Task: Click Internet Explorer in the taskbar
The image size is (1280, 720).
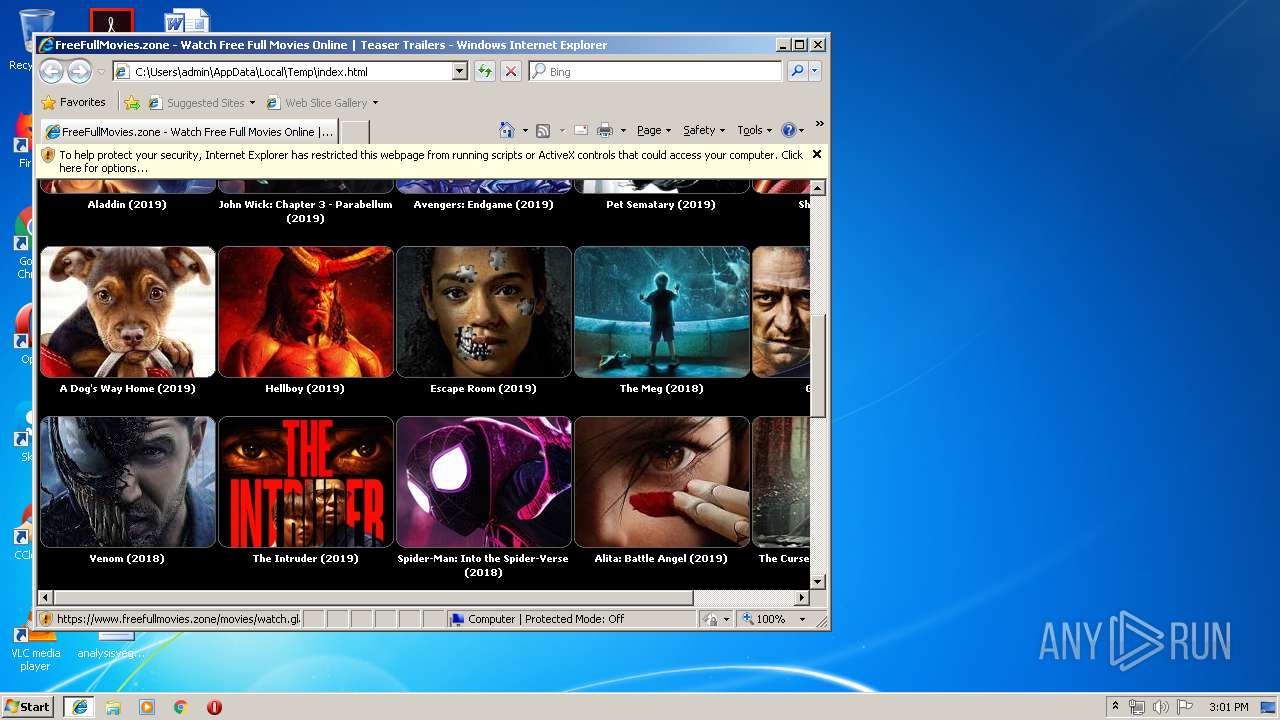Action: pos(79,707)
